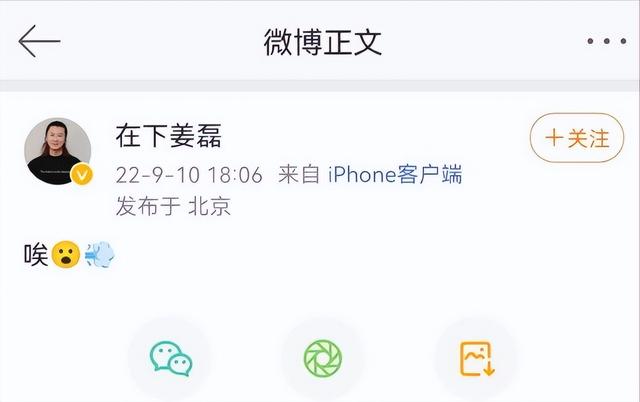
Task: Open the iPhone客户端 source link
Action: click(395, 175)
